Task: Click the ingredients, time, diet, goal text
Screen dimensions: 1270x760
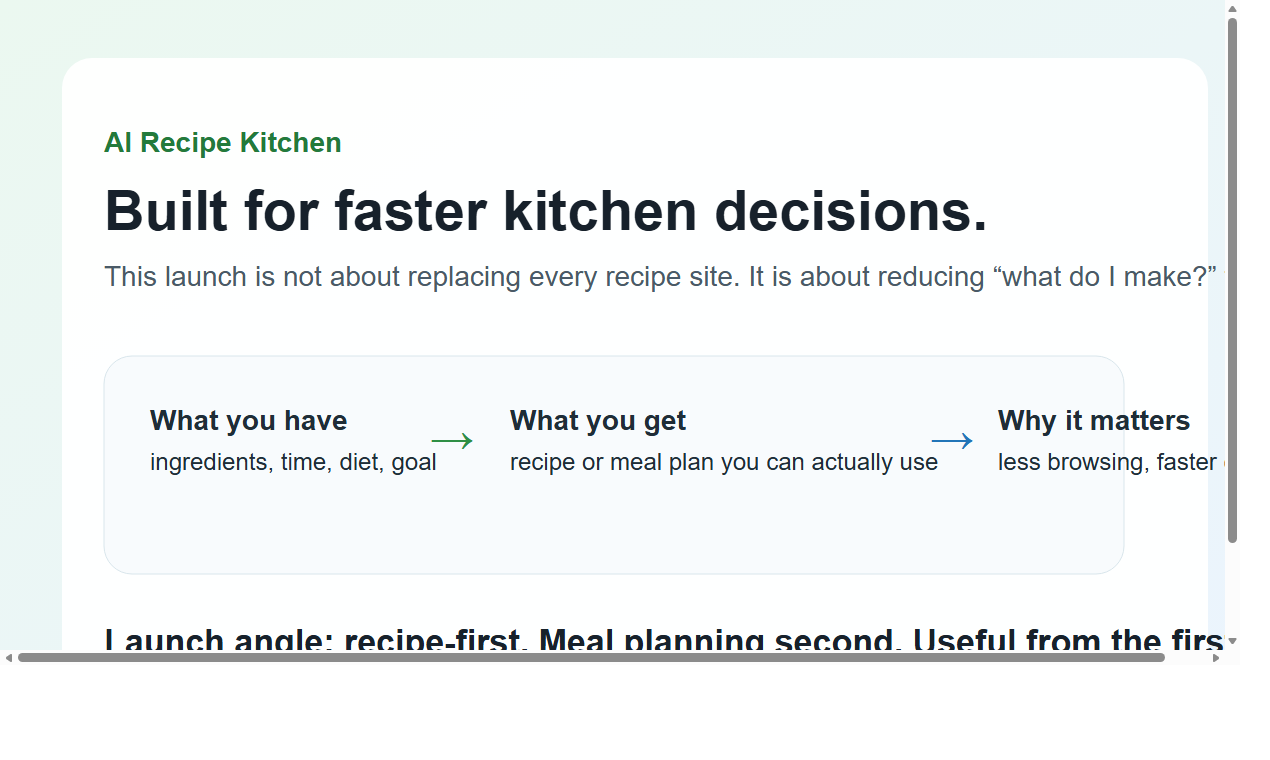Action: (x=293, y=462)
